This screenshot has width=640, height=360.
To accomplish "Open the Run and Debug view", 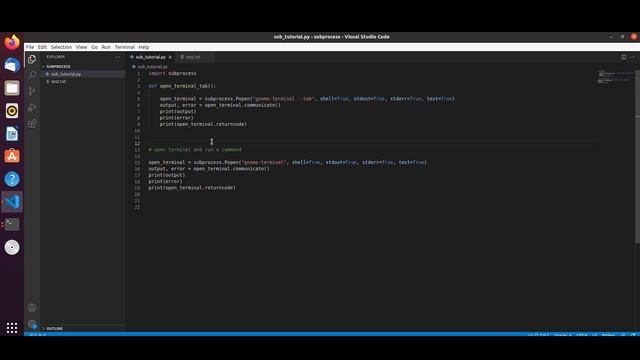I will [32, 108].
